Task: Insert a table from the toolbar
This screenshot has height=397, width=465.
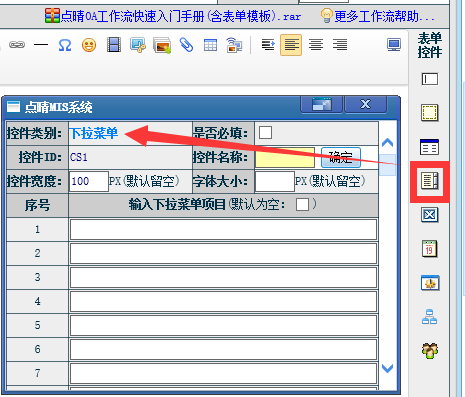Action: [x=210, y=45]
